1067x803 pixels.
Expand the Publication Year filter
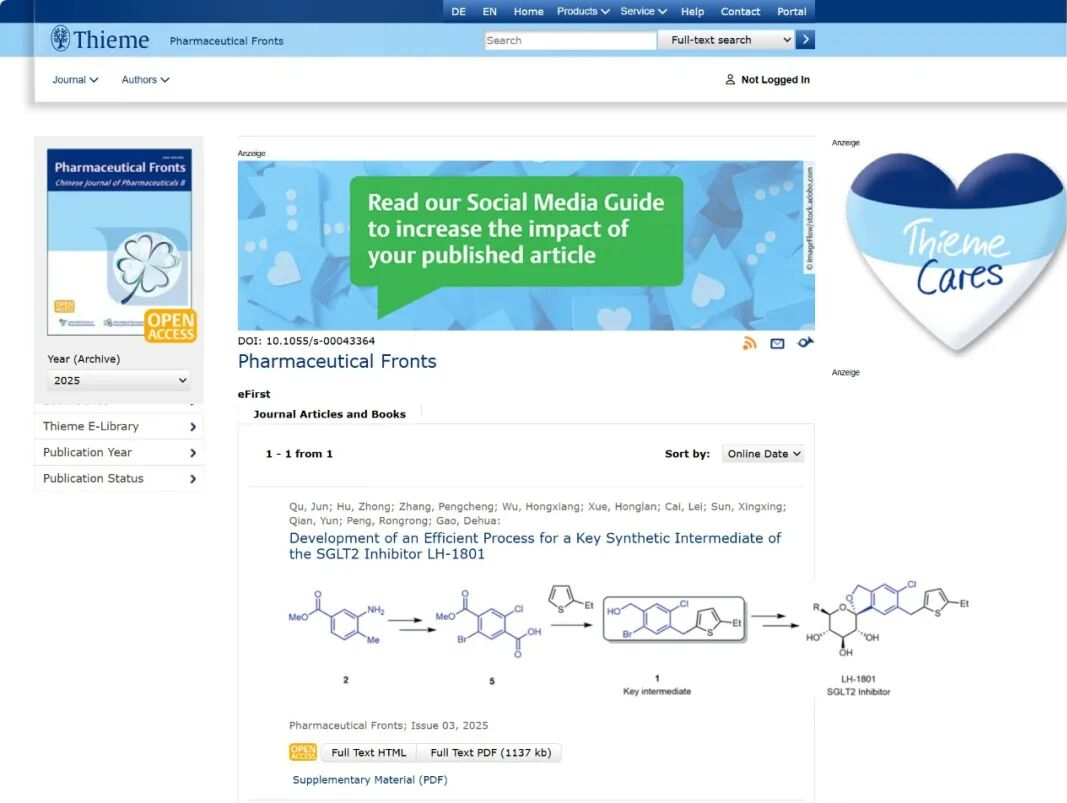[119, 453]
